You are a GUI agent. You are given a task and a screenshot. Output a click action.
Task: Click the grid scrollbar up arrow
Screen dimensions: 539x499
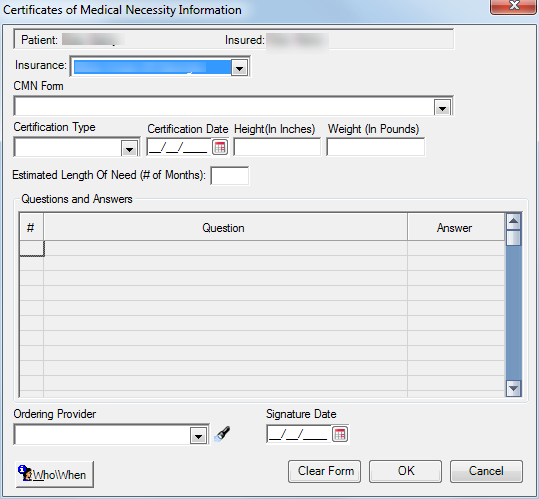[x=514, y=221]
